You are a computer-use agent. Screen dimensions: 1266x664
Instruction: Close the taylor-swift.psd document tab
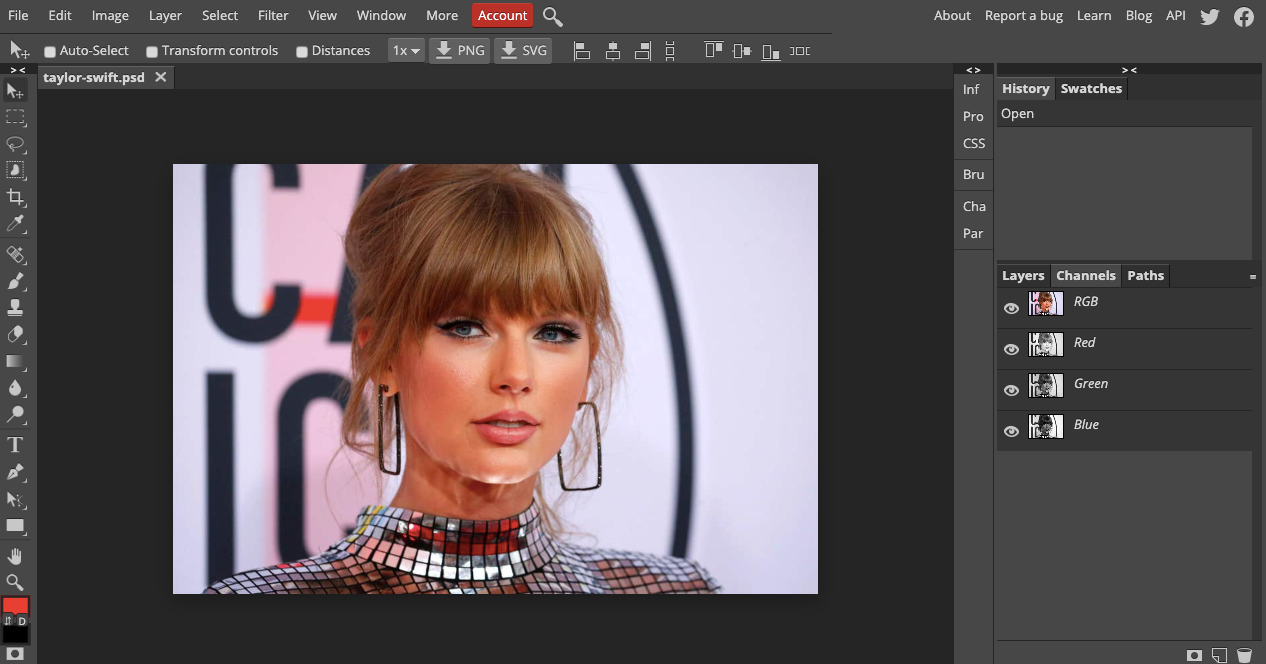[160, 77]
